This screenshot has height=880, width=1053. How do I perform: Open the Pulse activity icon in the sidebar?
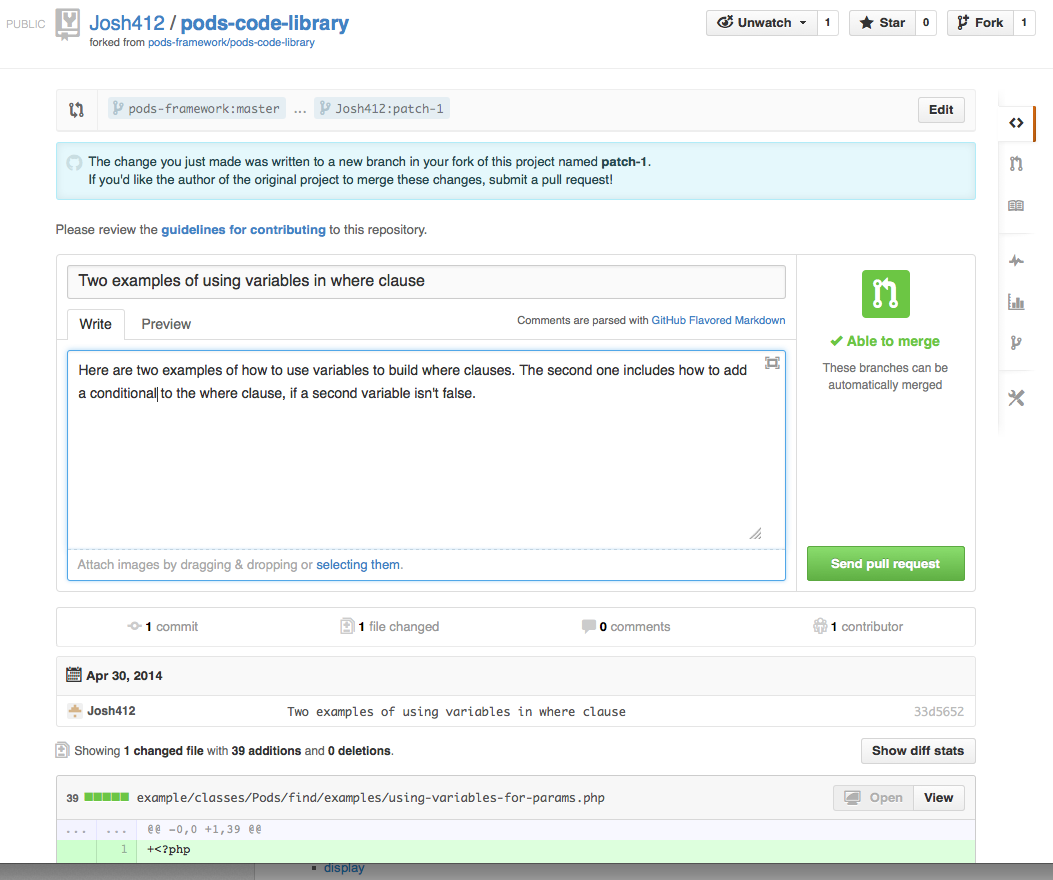1016,261
